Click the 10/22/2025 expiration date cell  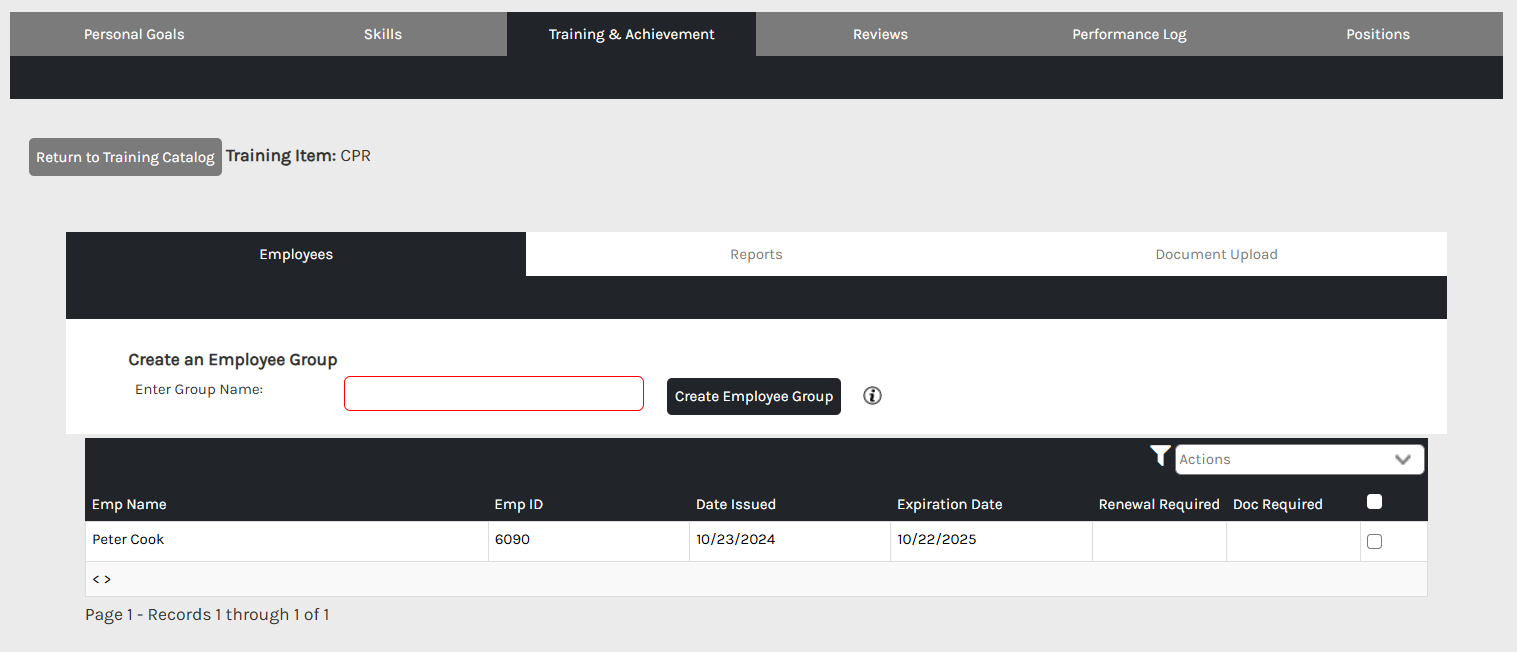(x=991, y=541)
